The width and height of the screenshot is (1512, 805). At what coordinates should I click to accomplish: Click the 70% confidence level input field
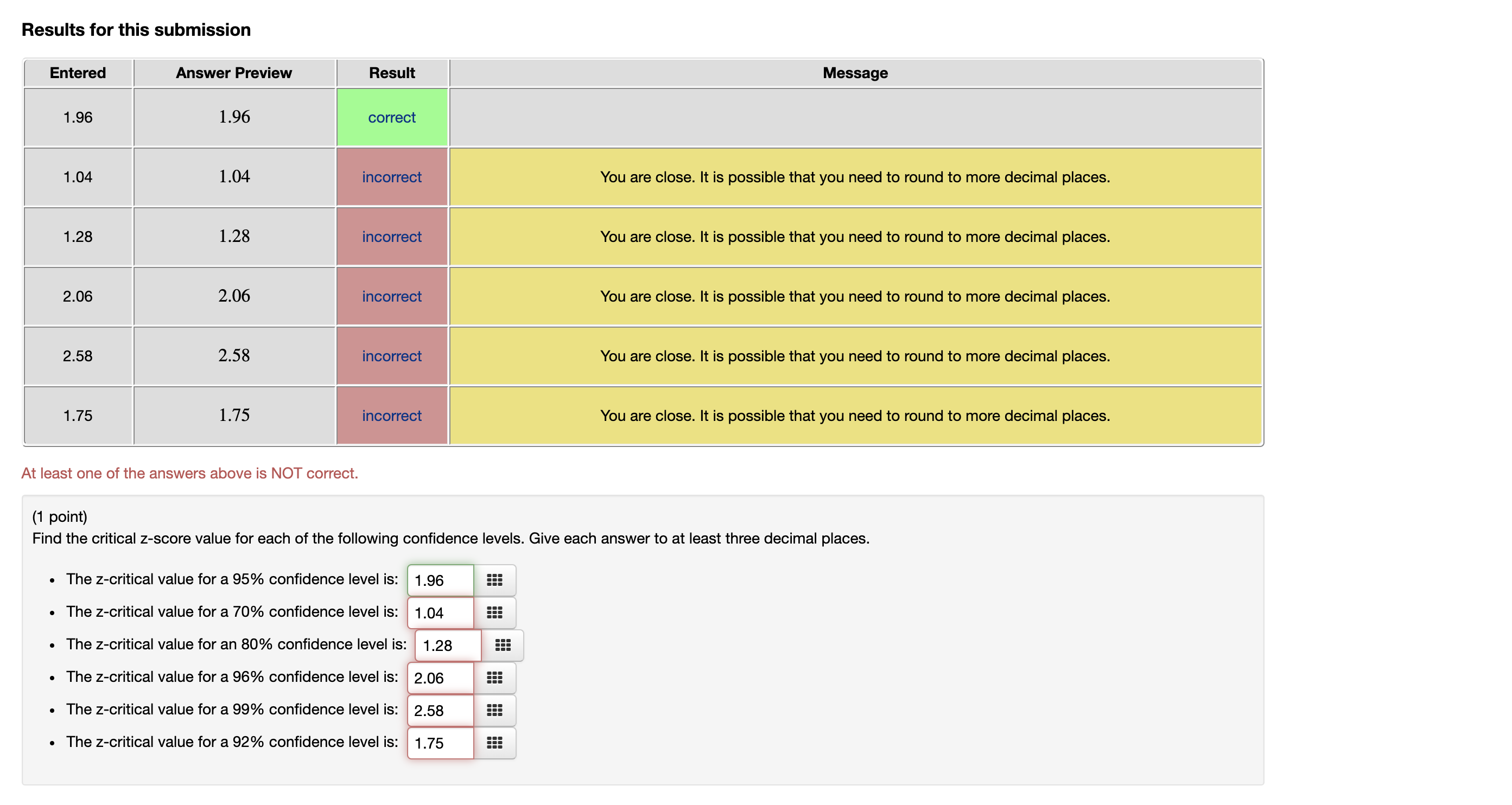(x=440, y=612)
